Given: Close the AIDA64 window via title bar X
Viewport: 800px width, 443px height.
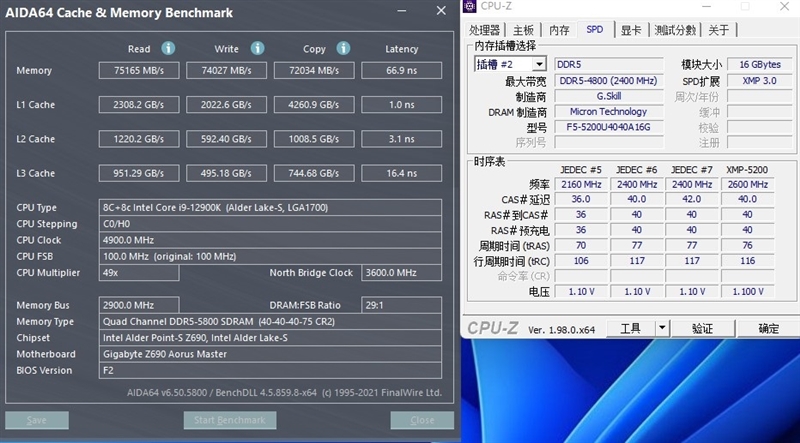Looking at the screenshot, I should [x=441, y=11].
